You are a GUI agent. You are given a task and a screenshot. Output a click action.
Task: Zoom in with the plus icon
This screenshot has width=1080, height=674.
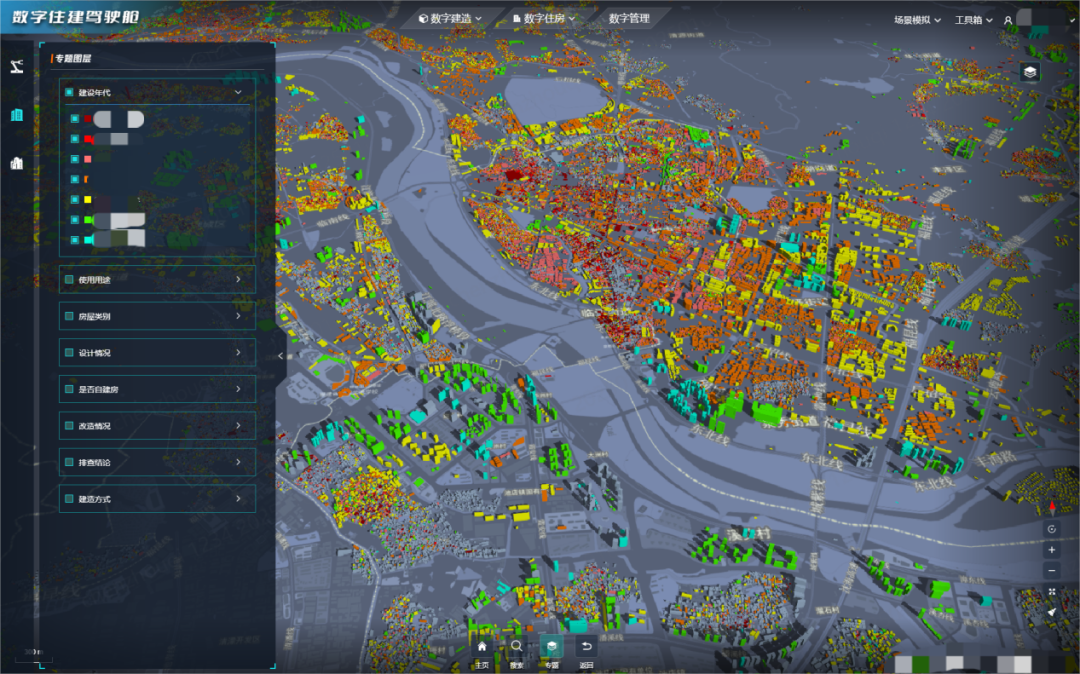click(1052, 550)
